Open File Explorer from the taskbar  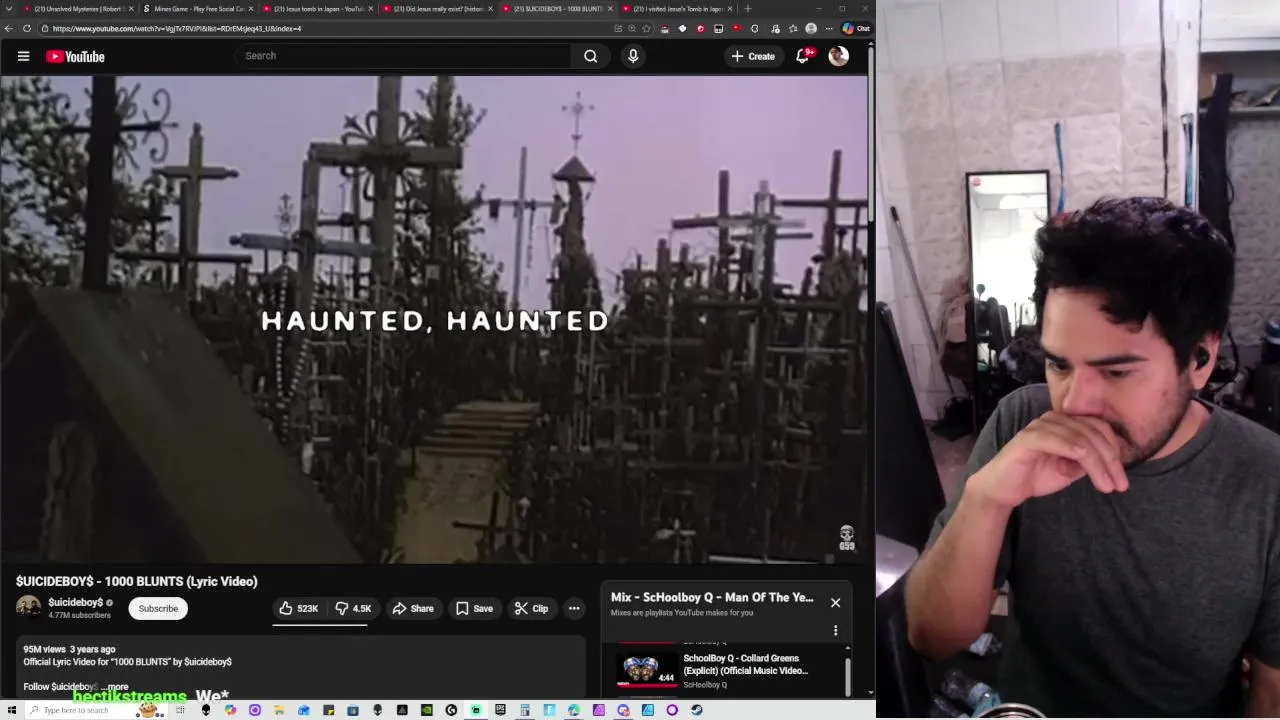[x=279, y=710]
